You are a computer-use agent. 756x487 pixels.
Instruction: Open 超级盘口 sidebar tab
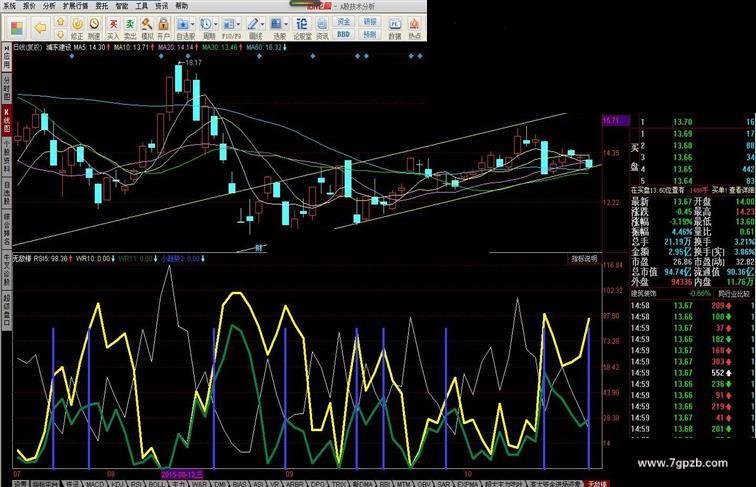click(7, 311)
